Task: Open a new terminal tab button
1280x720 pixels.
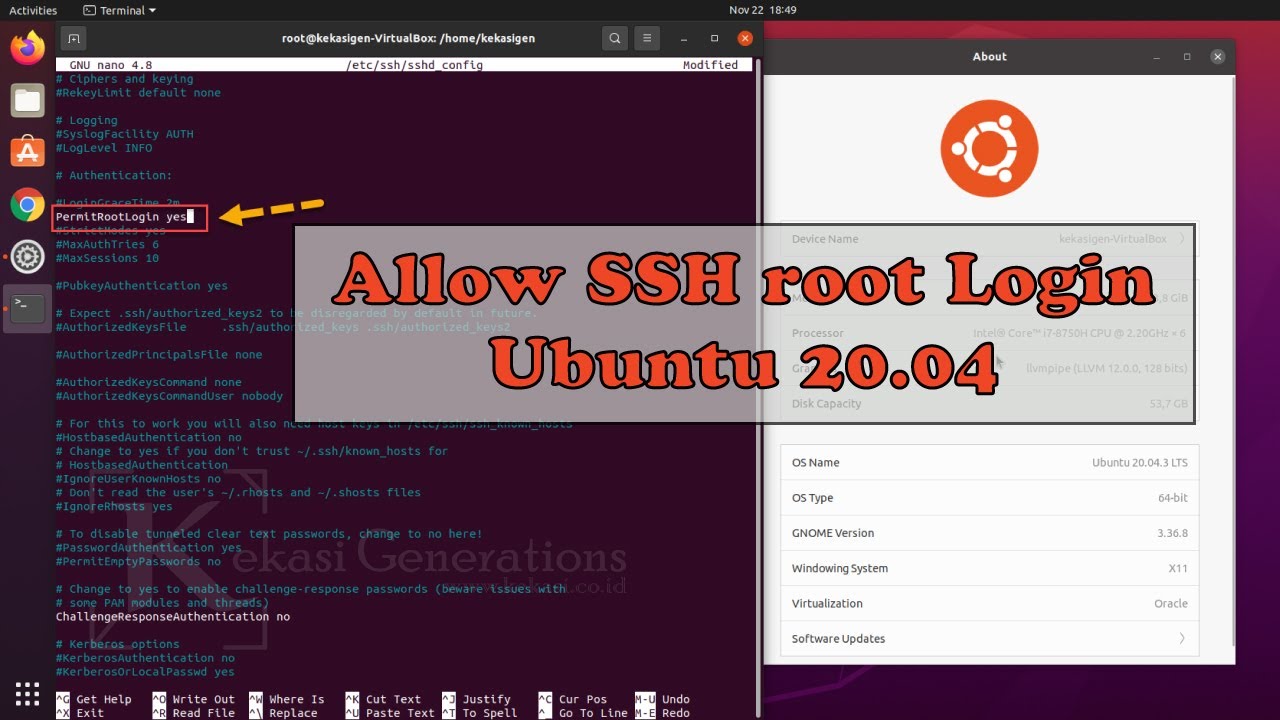Action: click(x=73, y=39)
